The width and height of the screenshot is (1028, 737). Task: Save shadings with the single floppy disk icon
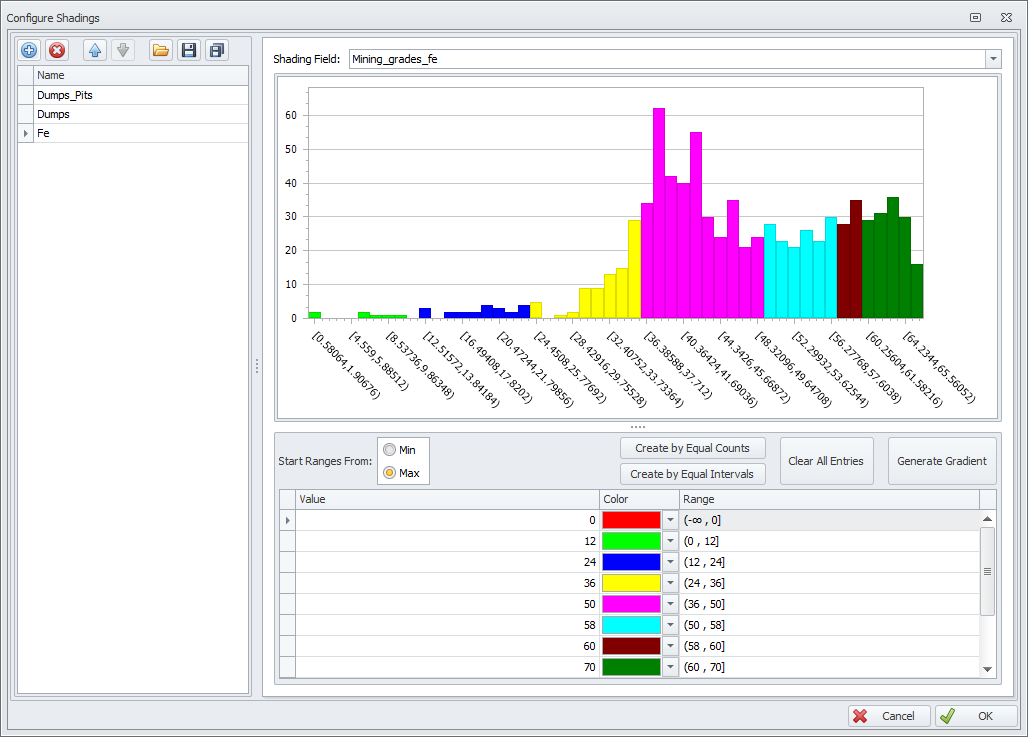click(188, 50)
